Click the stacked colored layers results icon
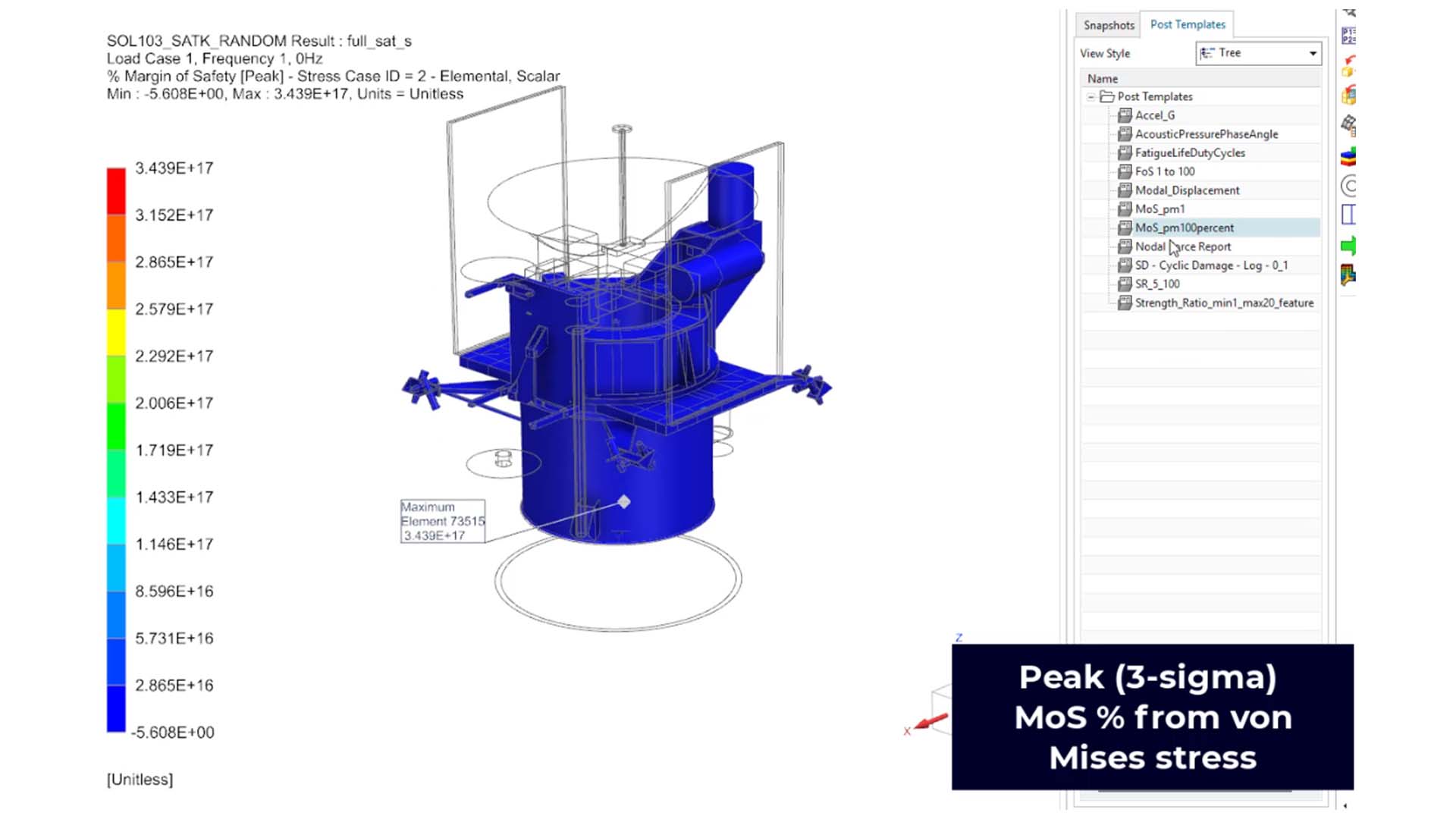This screenshot has height=819, width=1456. coord(1348,155)
